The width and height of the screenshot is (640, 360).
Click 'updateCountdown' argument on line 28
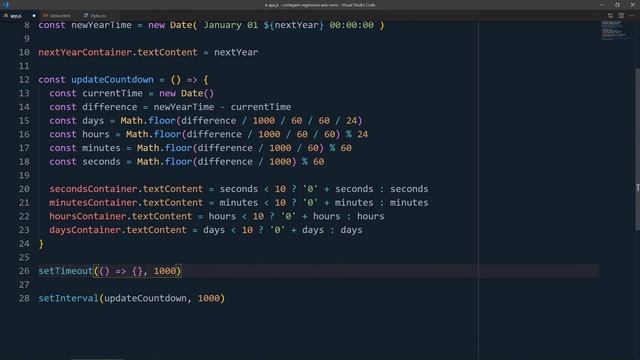point(145,298)
